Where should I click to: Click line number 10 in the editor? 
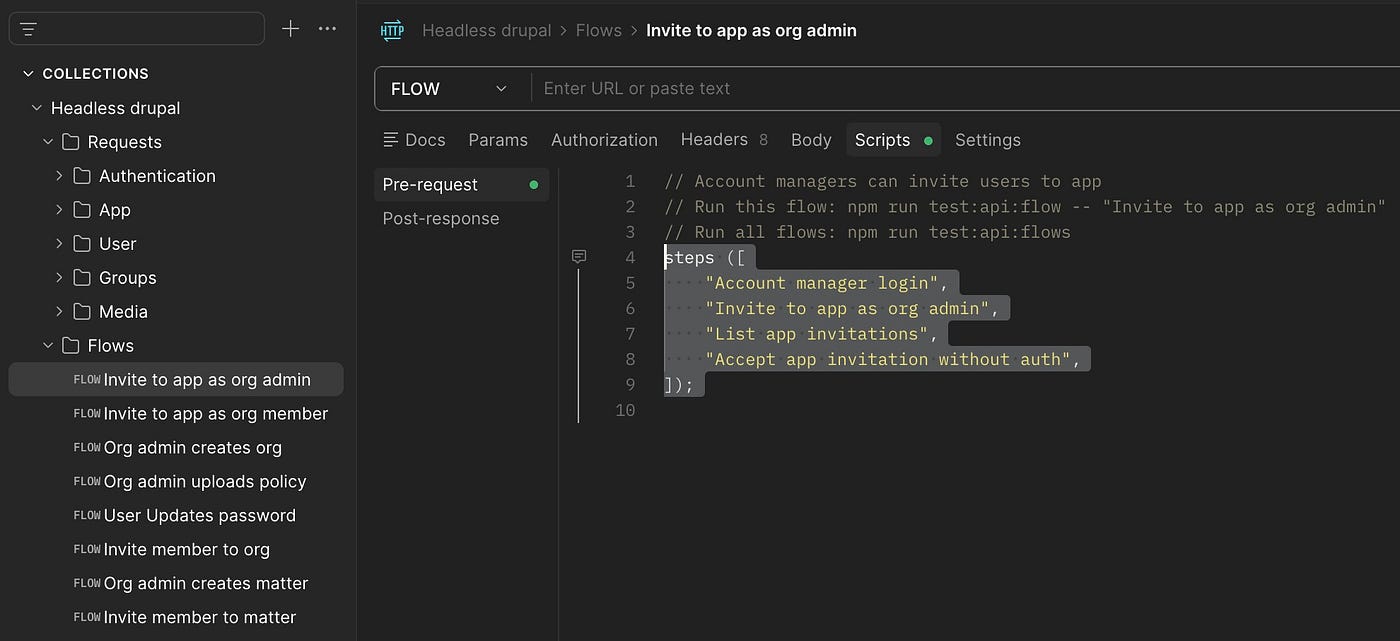[625, 410]
